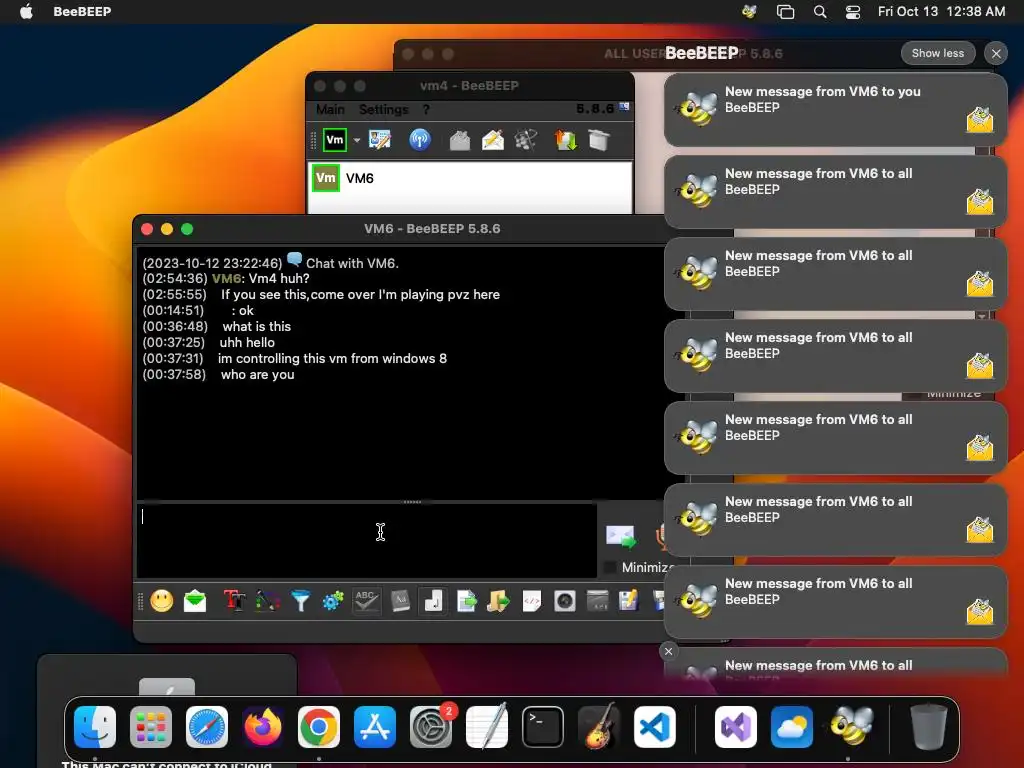Click the blue funnel filter icon
This screenshot has height=768, width=1024.
tap(300, 601)
